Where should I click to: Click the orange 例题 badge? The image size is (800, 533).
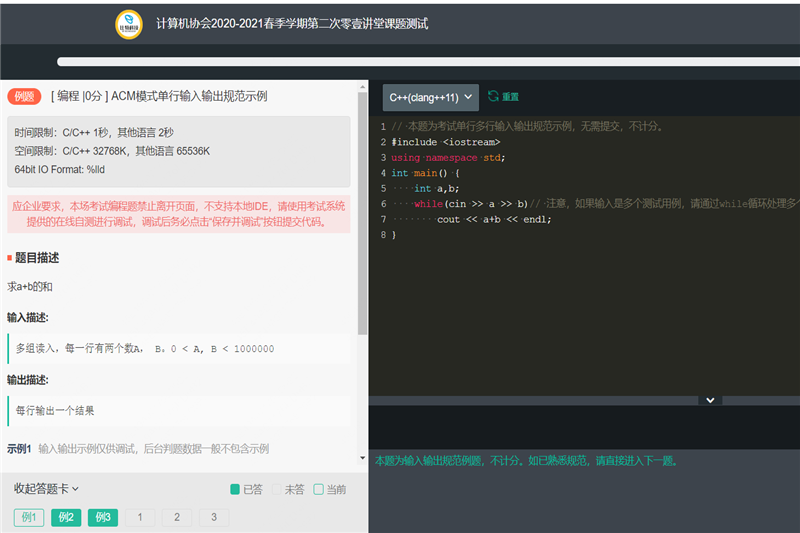coord(24,97)
